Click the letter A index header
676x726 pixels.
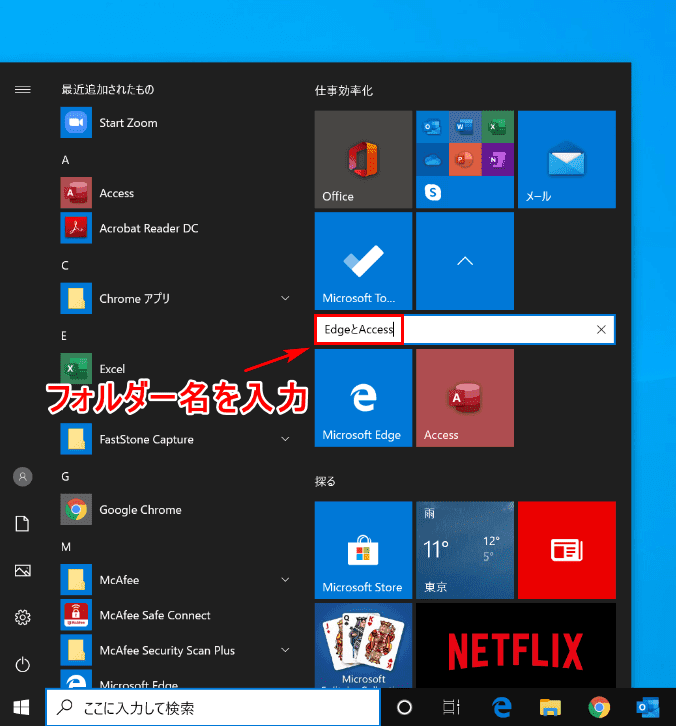pyautogui.click(x=65, y=160)
